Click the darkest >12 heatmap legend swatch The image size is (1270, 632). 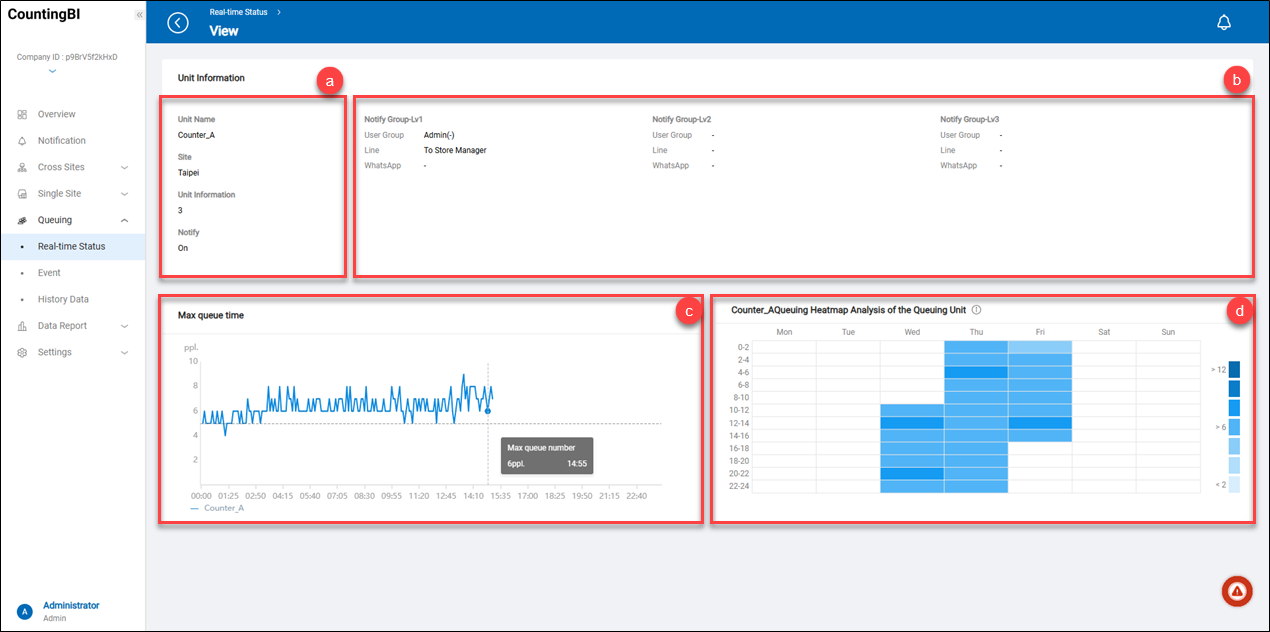(x=1234, y=369)
